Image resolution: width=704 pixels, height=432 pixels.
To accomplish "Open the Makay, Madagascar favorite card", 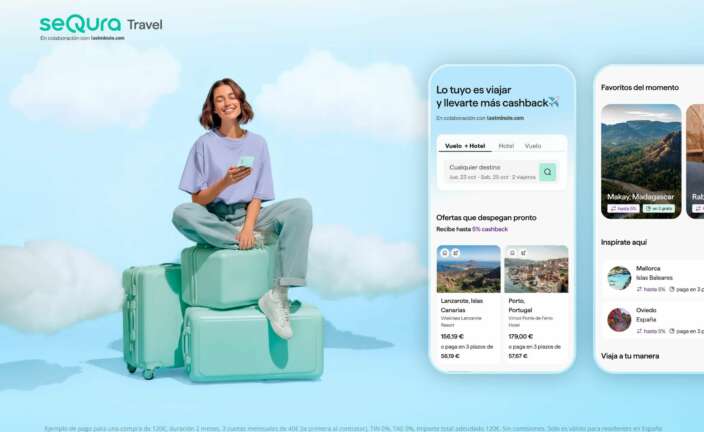I will (641, 162).
